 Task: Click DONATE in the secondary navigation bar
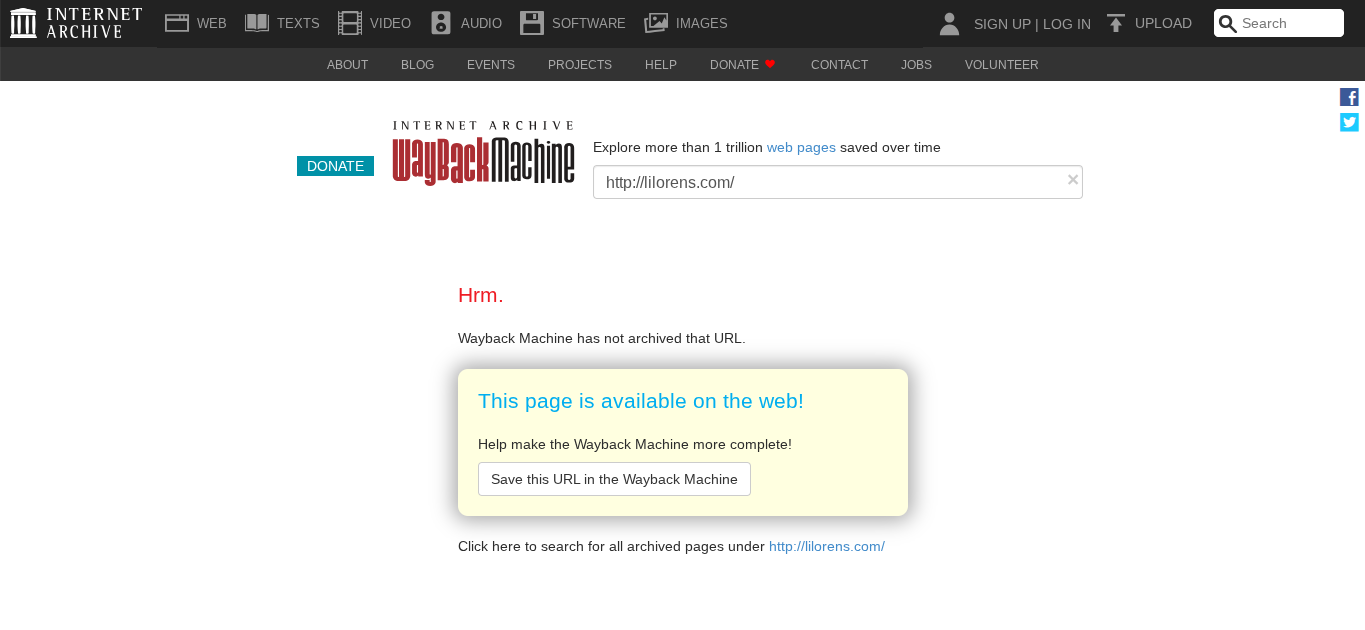(734, 65)
